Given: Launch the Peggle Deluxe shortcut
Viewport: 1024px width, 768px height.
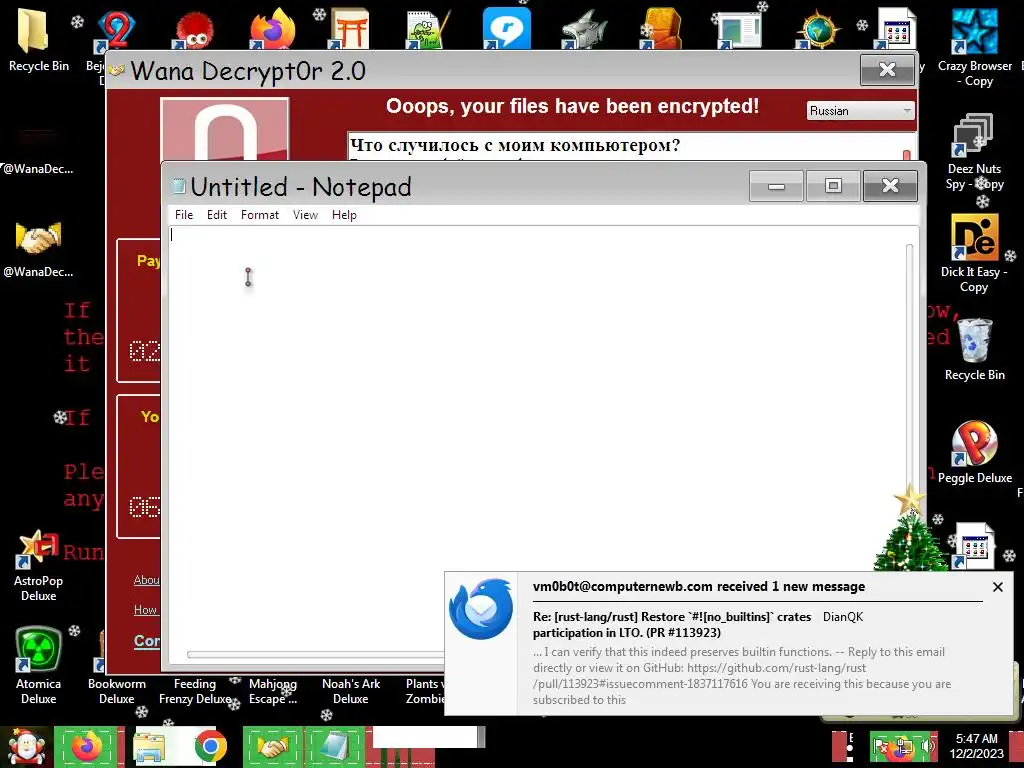Looking at the screenshot, I should [974, 452].
